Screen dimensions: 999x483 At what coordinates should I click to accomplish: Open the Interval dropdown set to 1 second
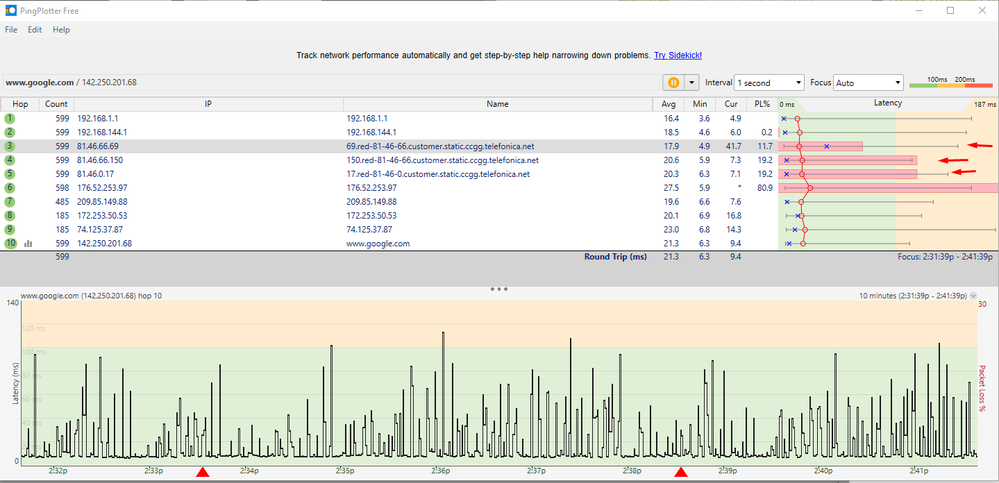769,82
